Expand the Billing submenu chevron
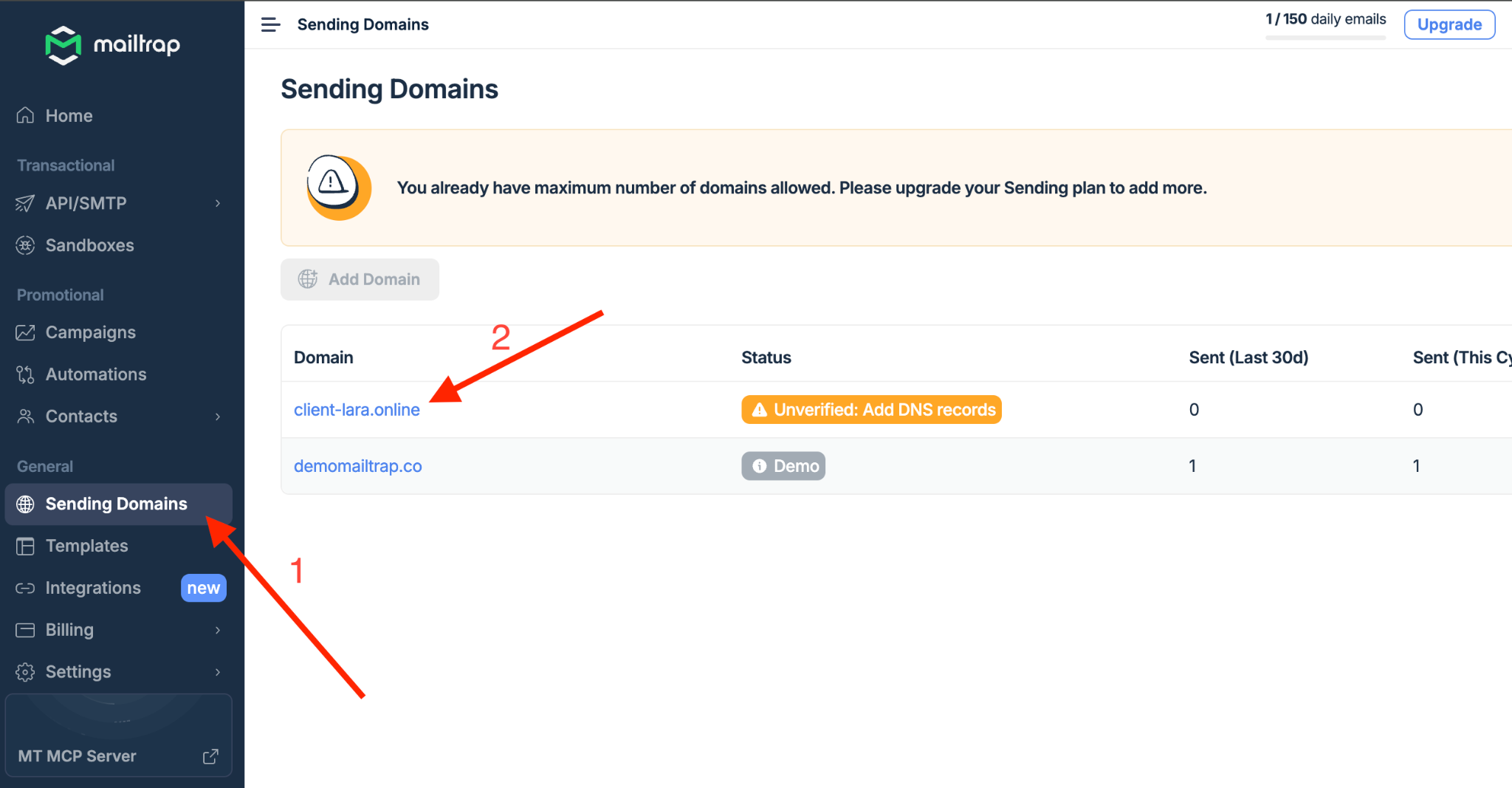 218,630
